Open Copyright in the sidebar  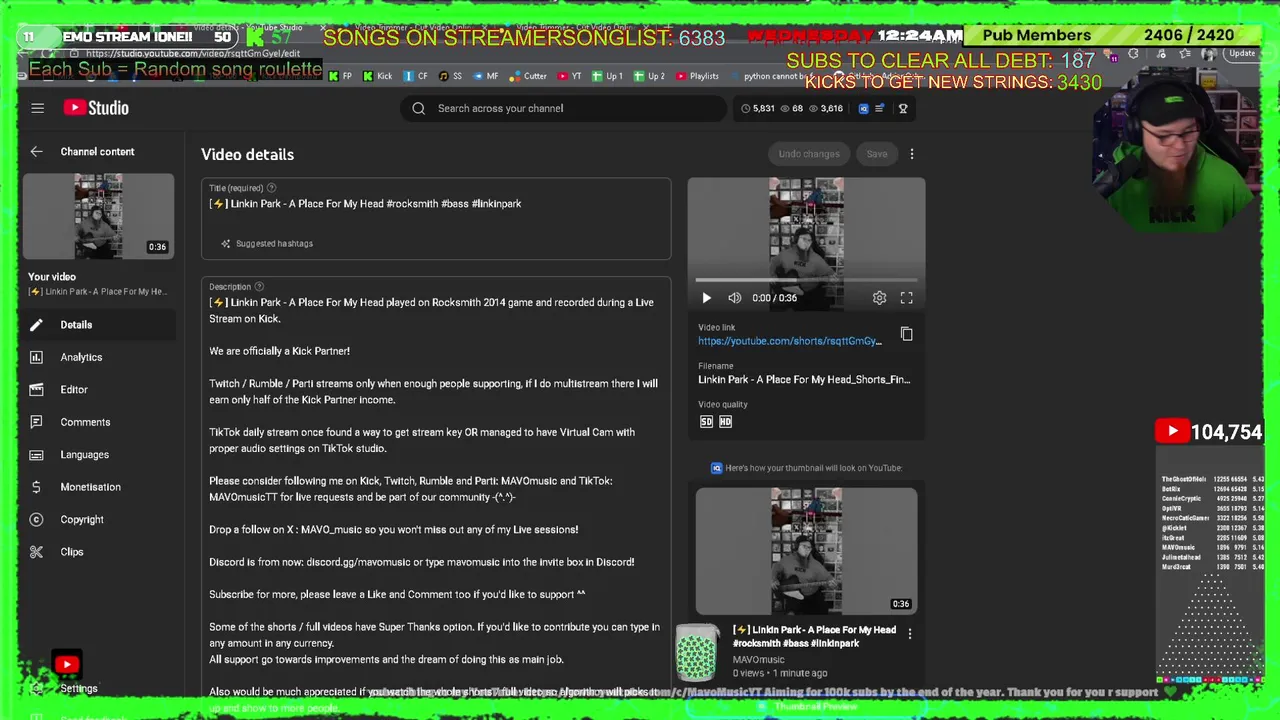[98, 520]
